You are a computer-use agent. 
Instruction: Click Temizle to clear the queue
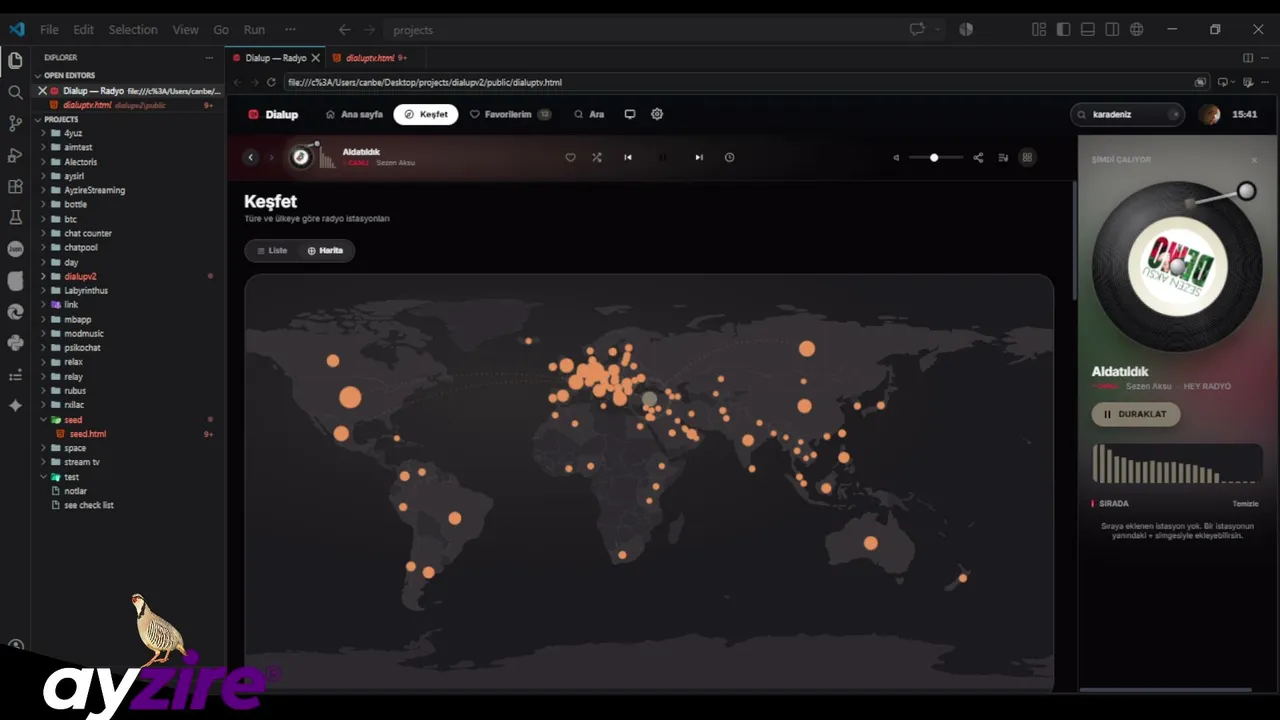[x=1245, y=504]
